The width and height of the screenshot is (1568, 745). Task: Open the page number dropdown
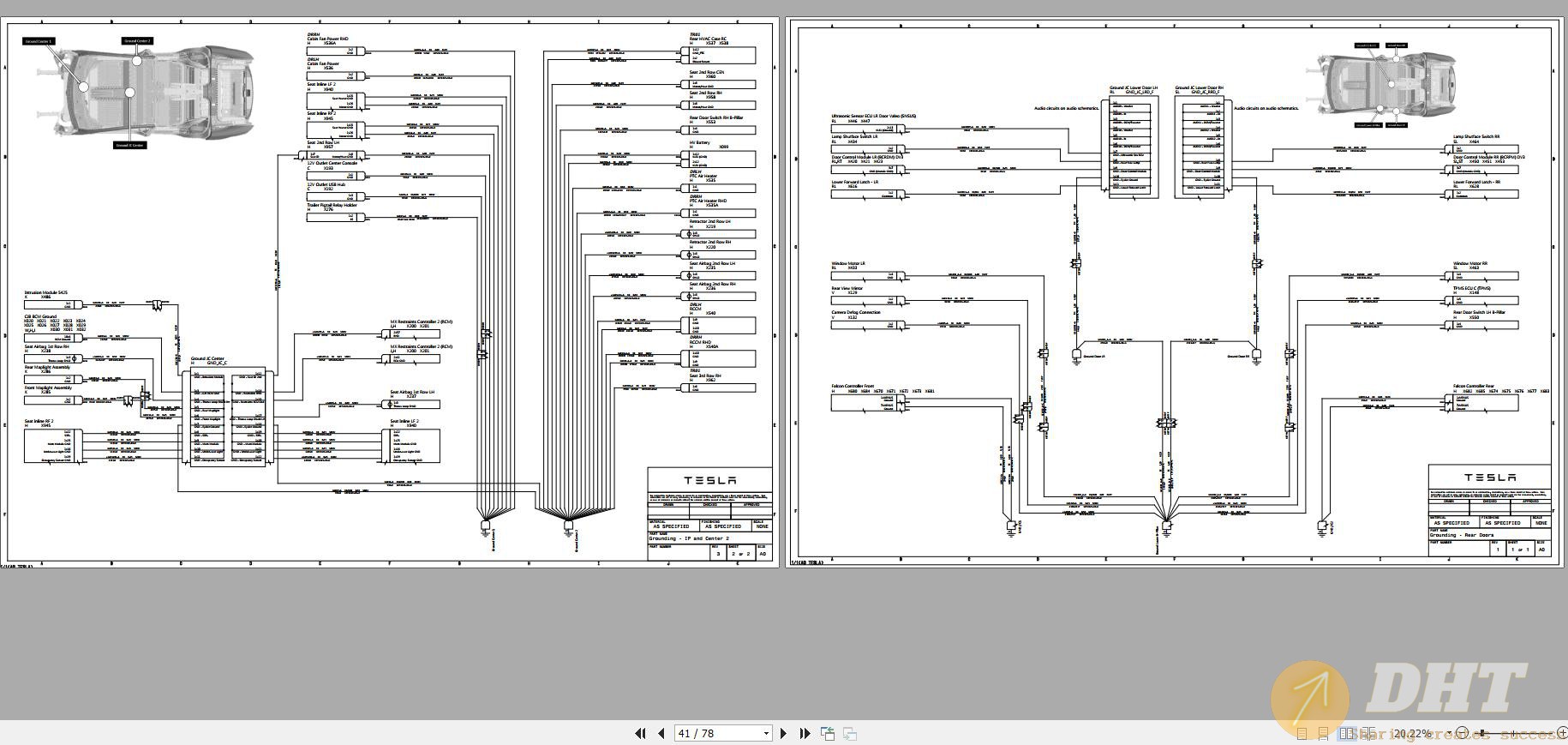pyautogui.click(x=766, y=733)
